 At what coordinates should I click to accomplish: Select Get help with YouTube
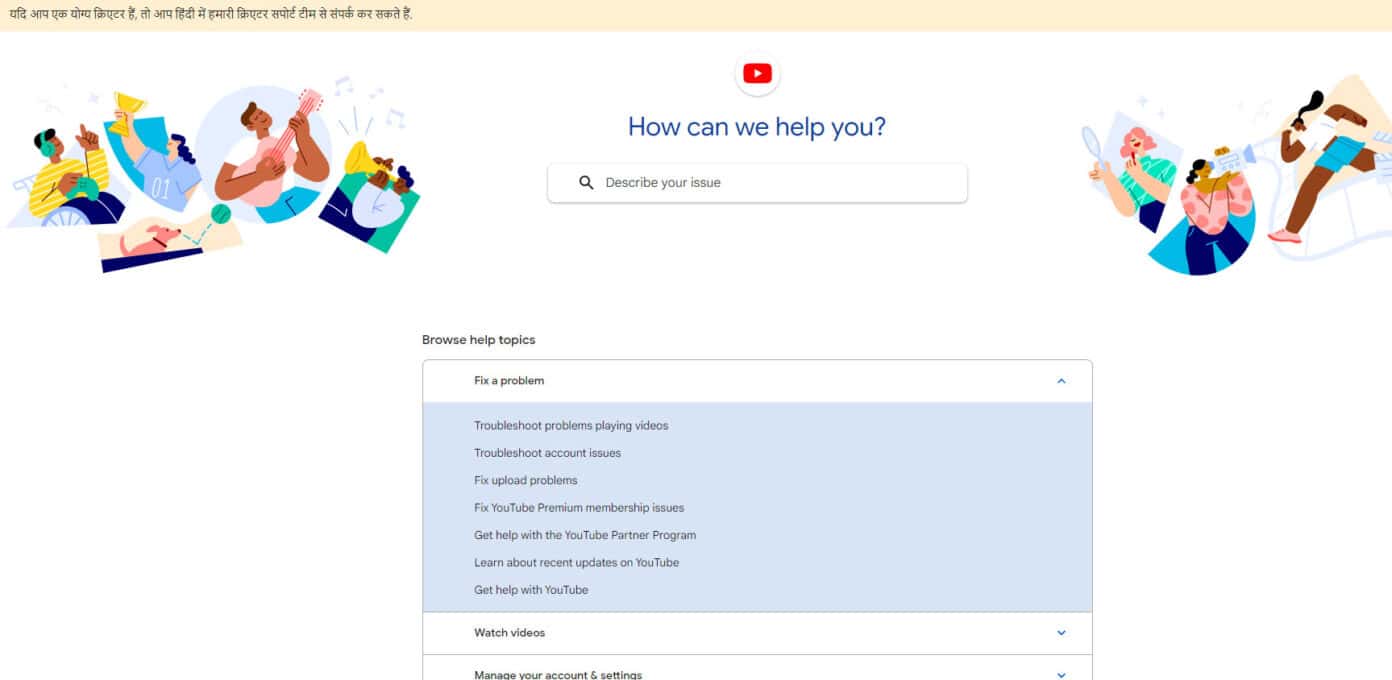coord(530,589)
